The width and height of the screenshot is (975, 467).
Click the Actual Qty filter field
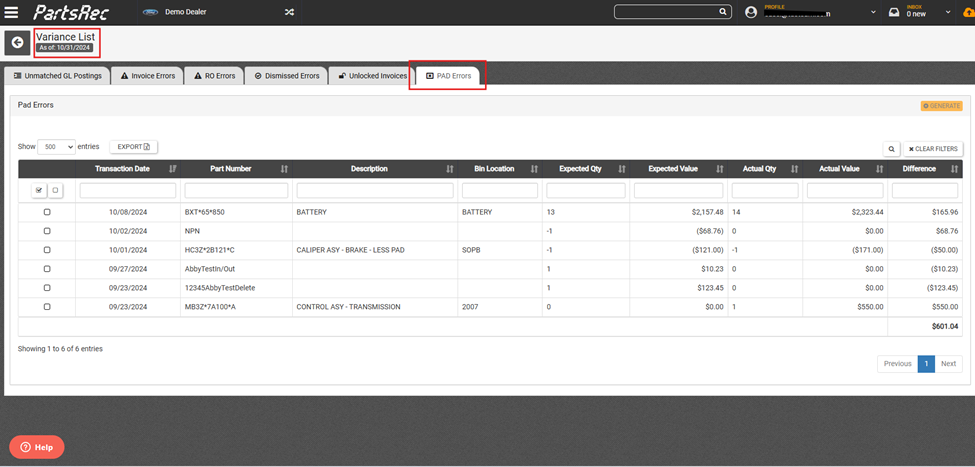[x=765, y=190]
